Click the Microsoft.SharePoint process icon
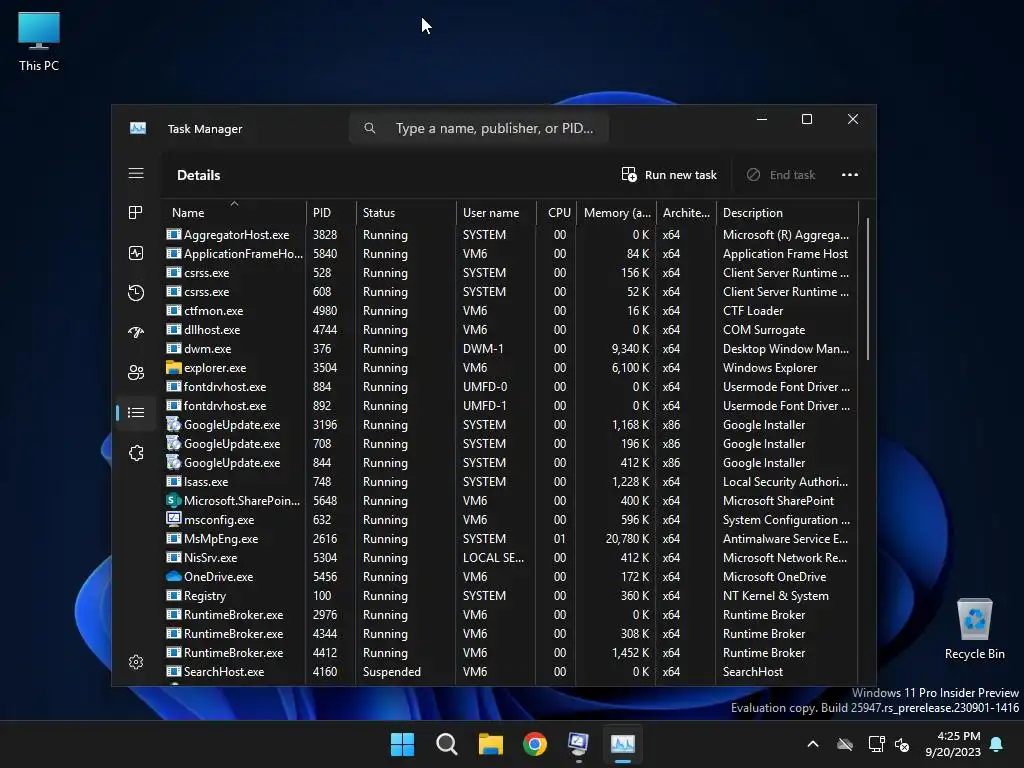1024x768 pixels. click(x=174, y=501)
